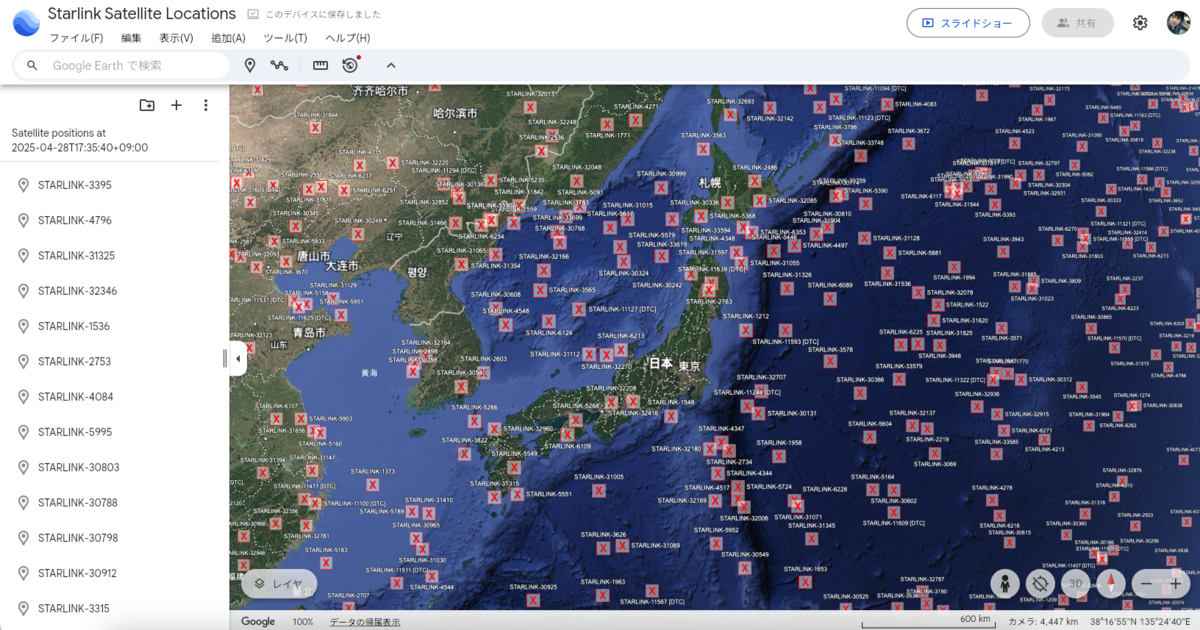This screenshot has width=1200, height=630.
Task: Open the レイヤ layers button
Action: click(279, 583)
